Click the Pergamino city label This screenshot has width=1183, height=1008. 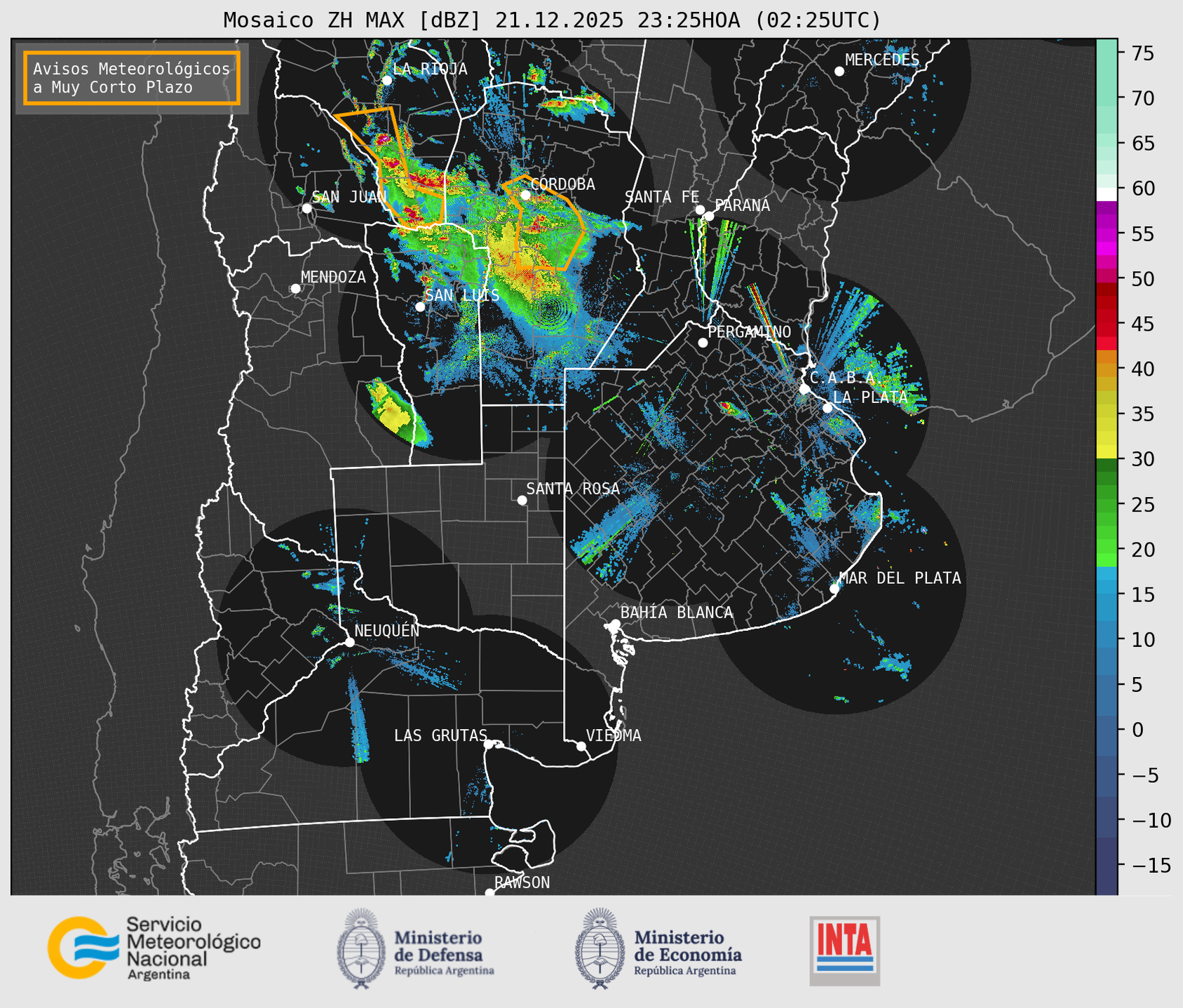tap(749, 332)
